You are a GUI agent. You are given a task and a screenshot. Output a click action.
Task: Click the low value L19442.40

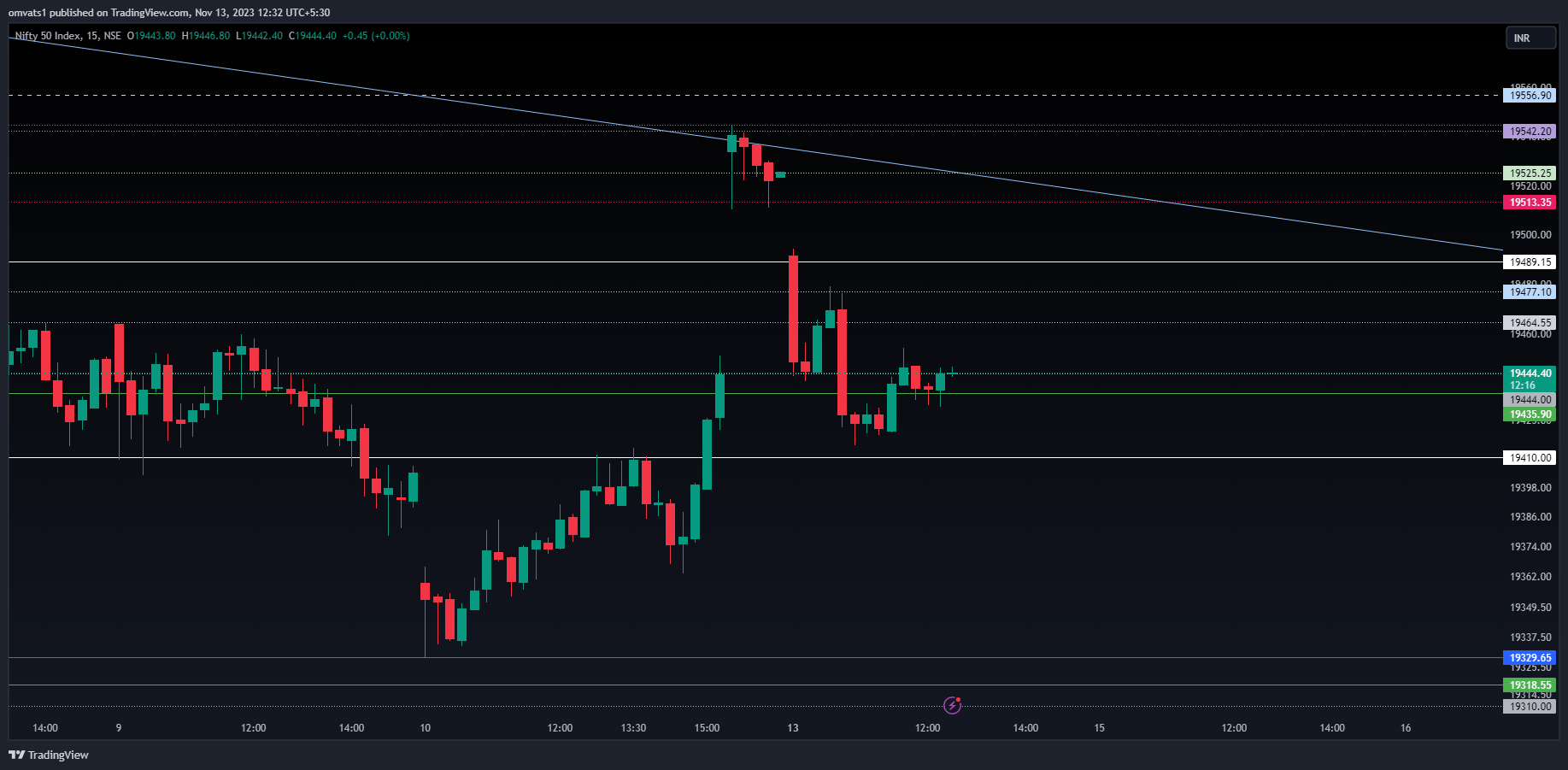pyautogui.click(x=259, y=36)
